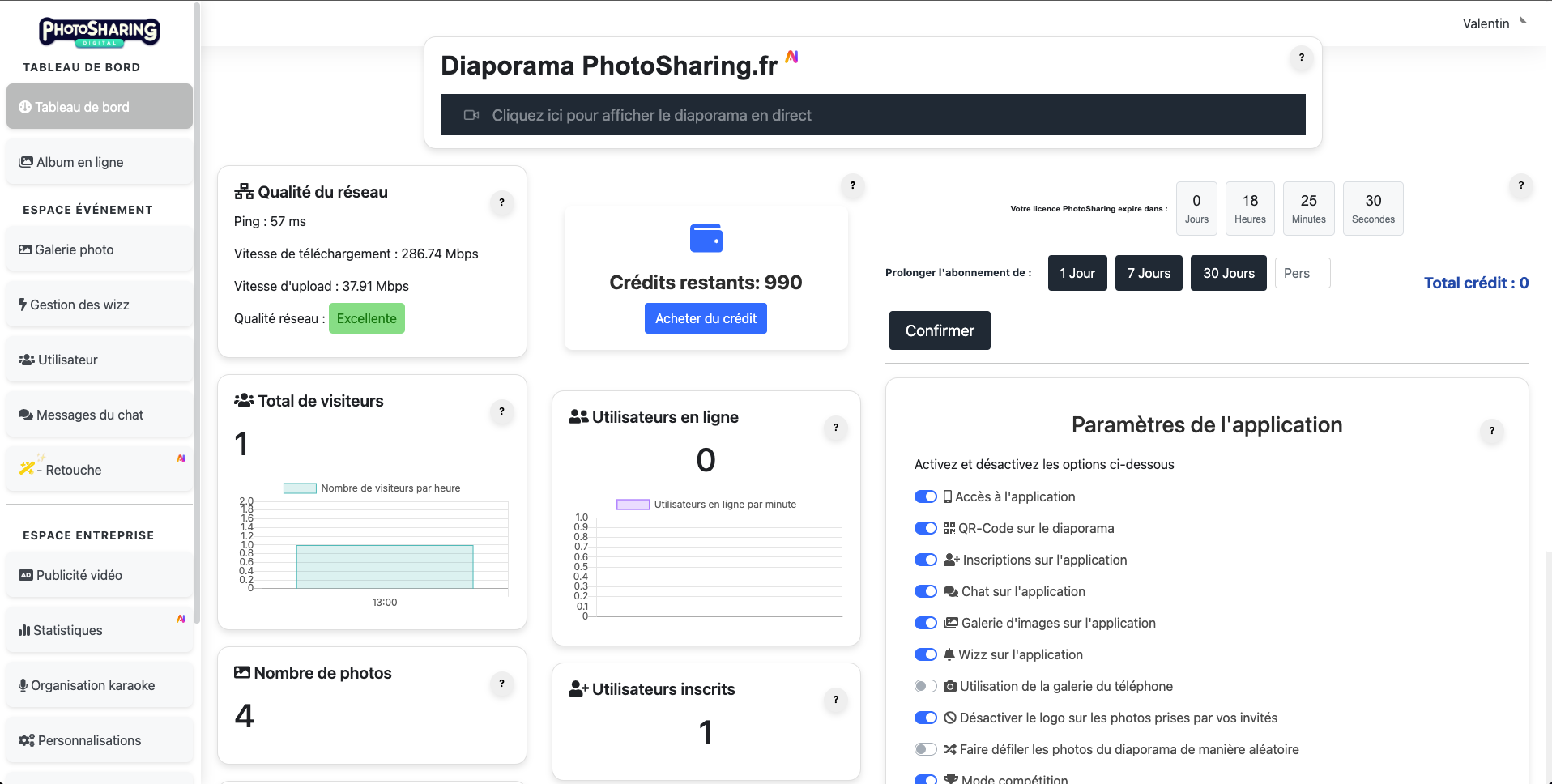Viewport: 1552px width, 784px height.
Task: Toggle QR-Code sur le diaporama switch
Action: pos(926,528)
